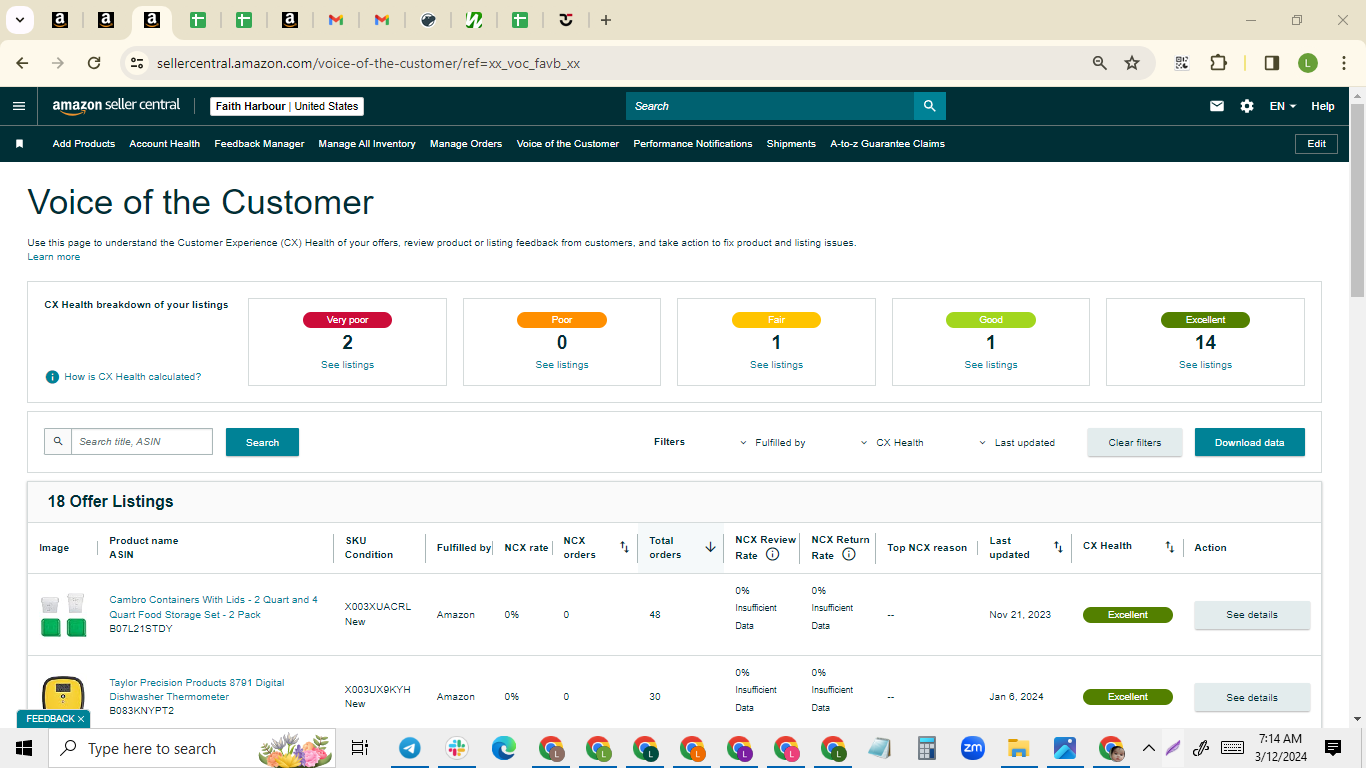Click info icon beside How is CX Health calculated

coord(52,377)
